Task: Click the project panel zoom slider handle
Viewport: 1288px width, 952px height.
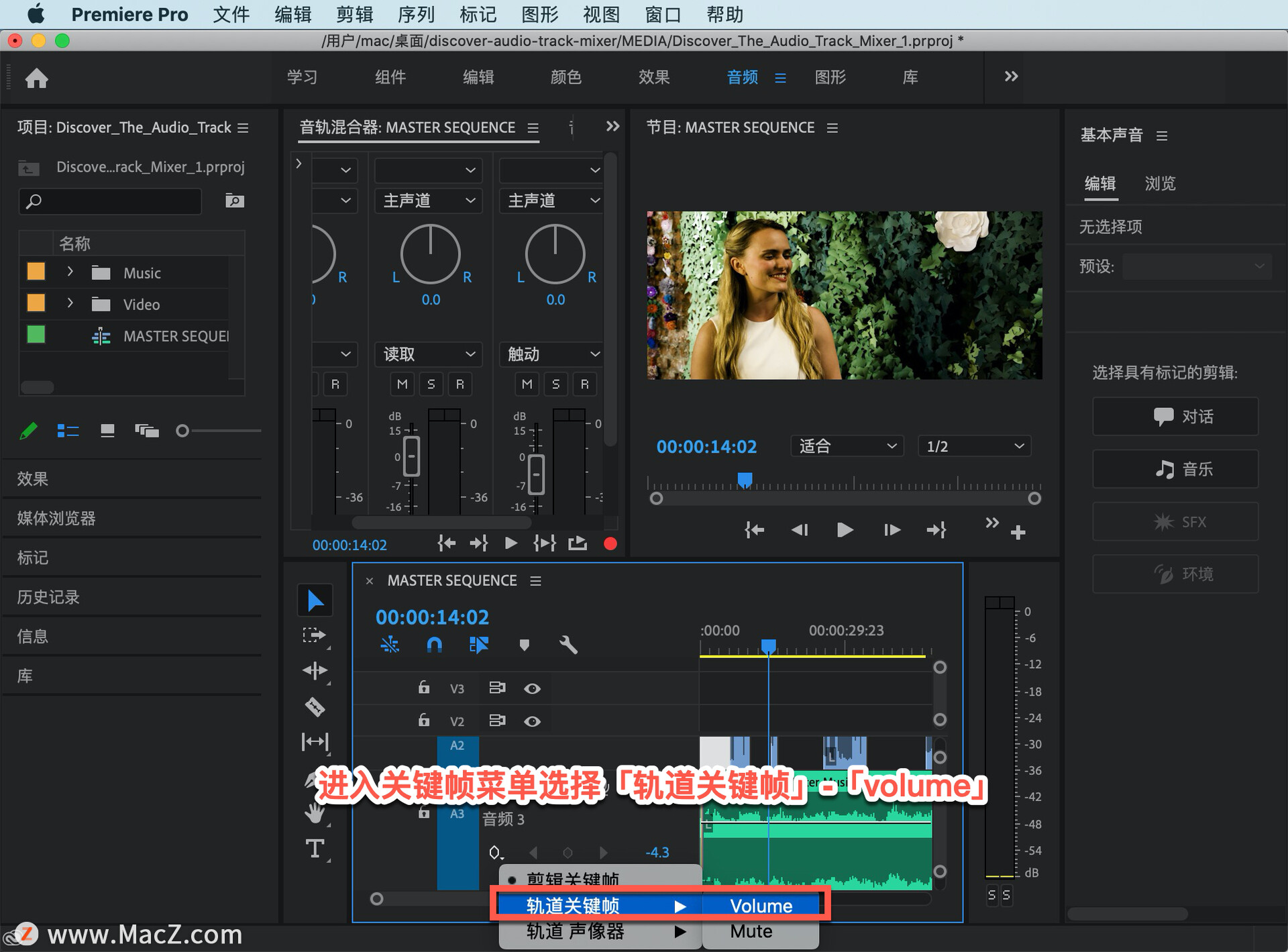Action: (182, 431)
